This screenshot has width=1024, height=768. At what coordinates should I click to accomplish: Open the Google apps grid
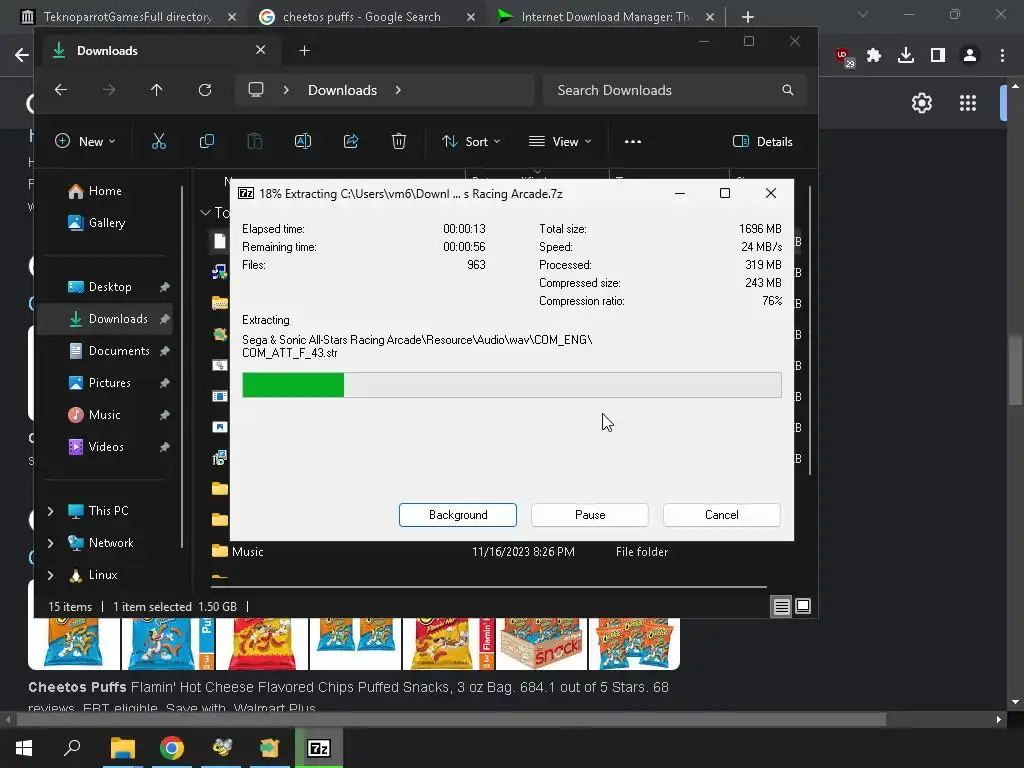coord(968,103)
